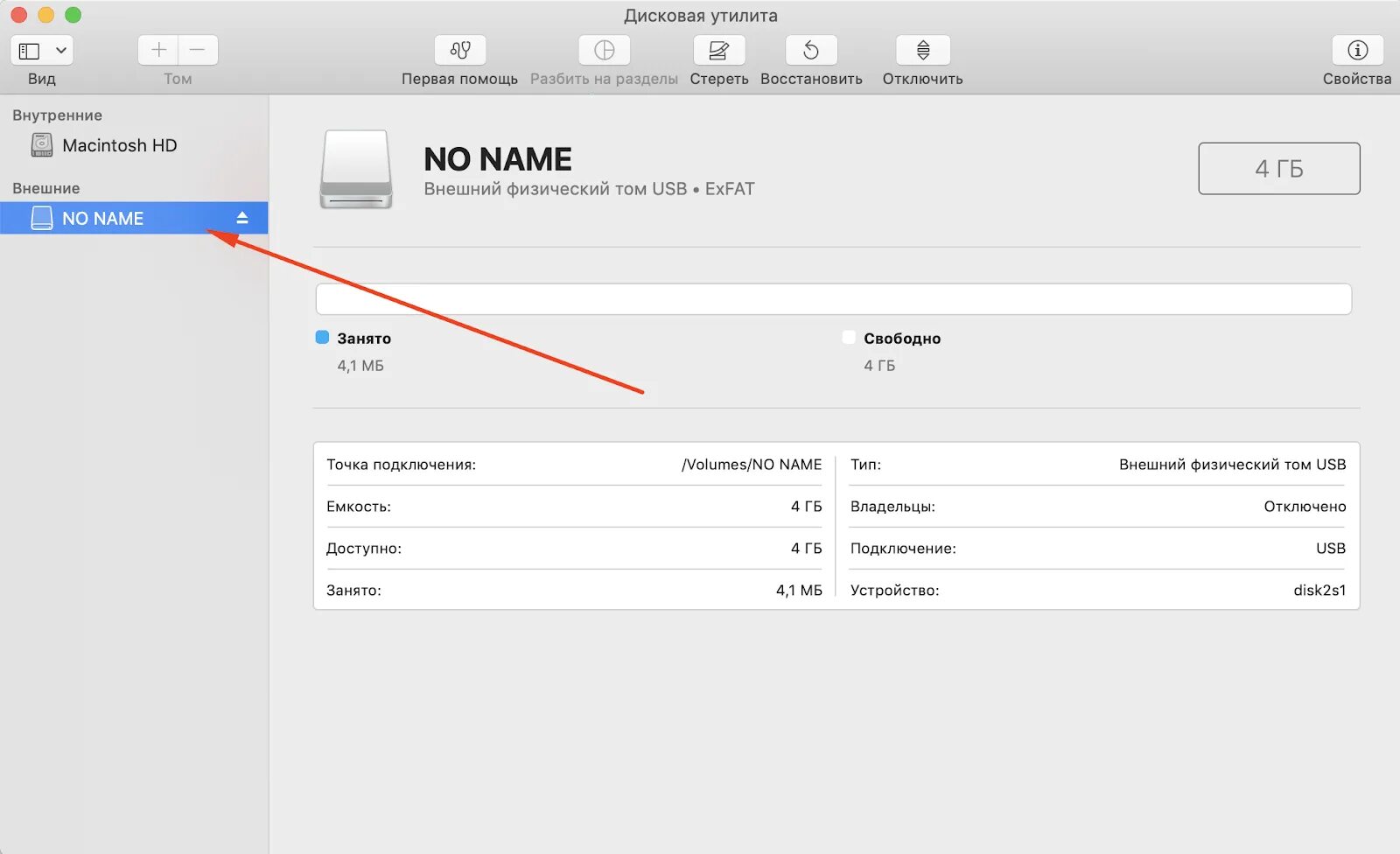Add a volume with the plus icon
1400x854 pixels.
[x=157, y=50]
